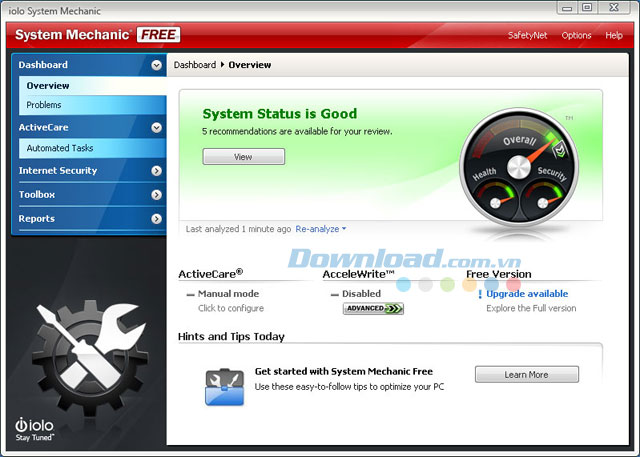The image size is (640, 457).
Task: Click 'System Status is Good' heading
Action: (x=280, y=113)
